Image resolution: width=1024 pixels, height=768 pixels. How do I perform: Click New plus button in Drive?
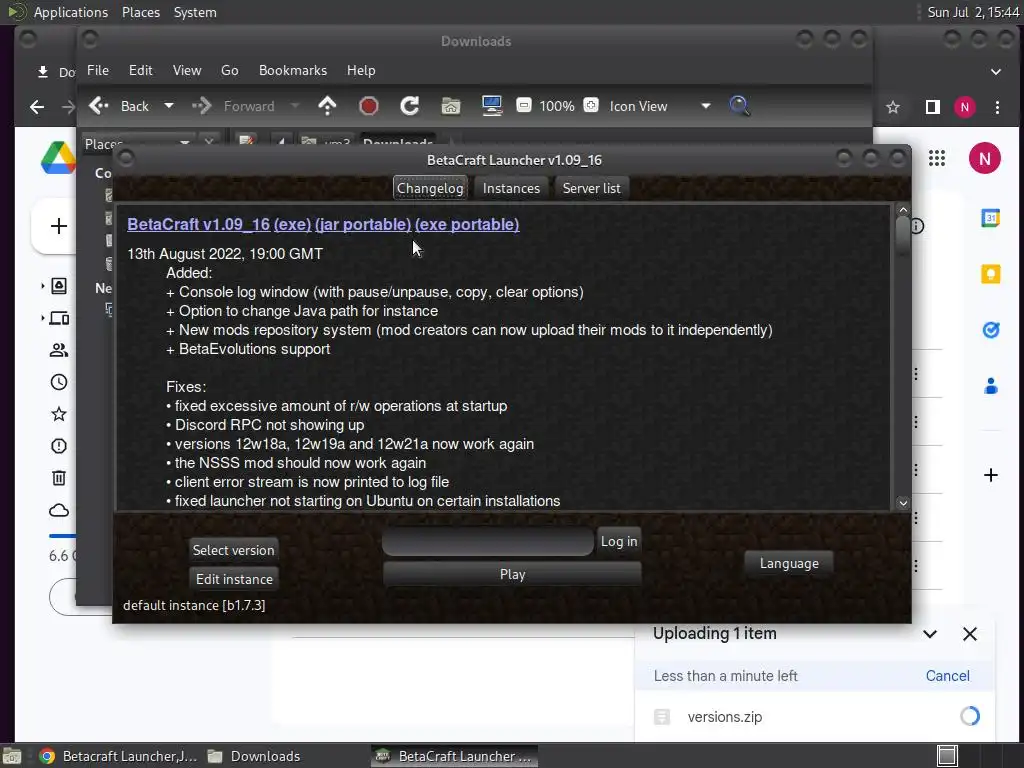pos(59,226)
